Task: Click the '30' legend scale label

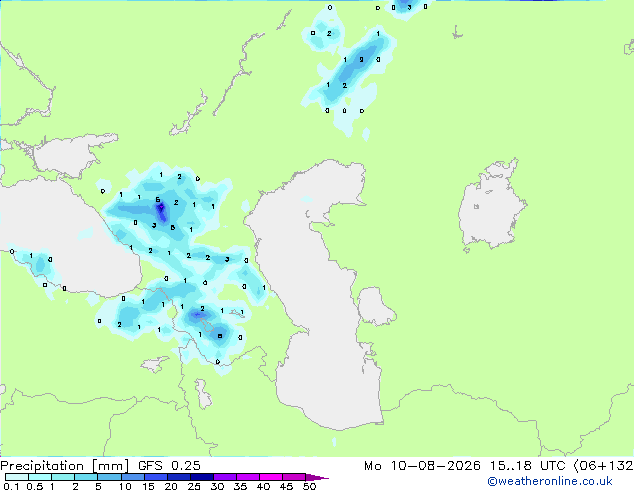Action: coord(217,486)
